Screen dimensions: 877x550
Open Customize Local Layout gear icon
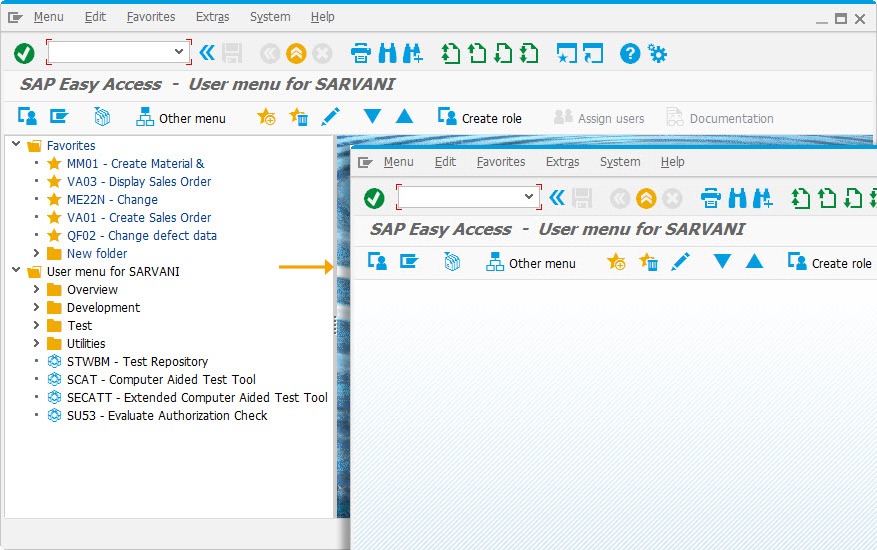[x=657, y=54]
